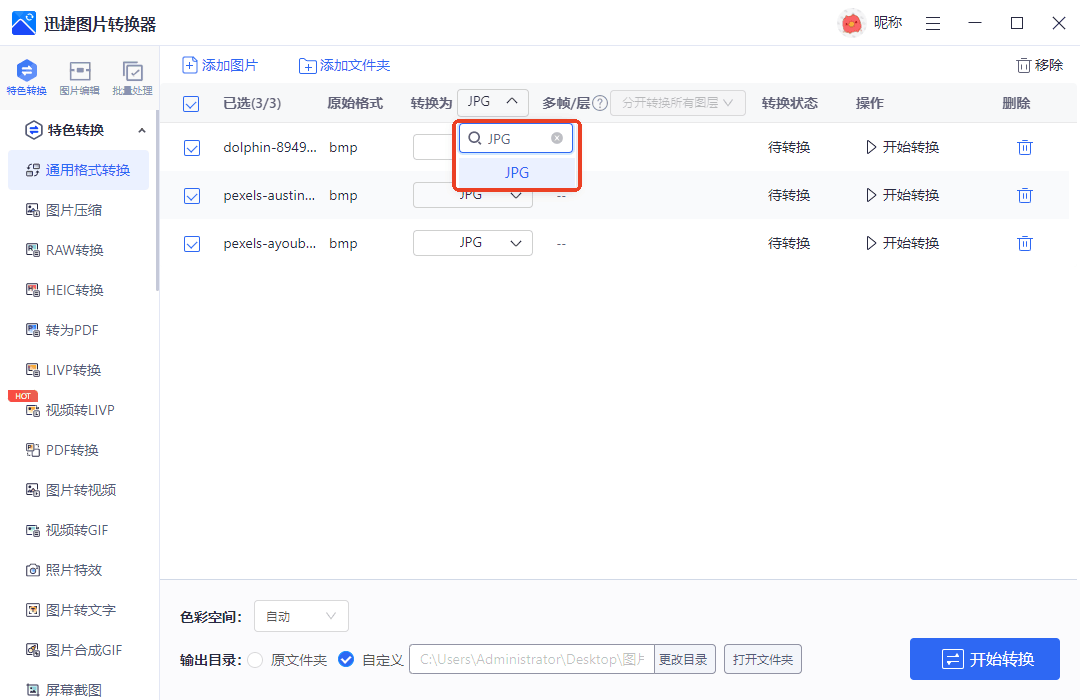Open the format dropdown for pexels-ayoub row

(472, 242)
